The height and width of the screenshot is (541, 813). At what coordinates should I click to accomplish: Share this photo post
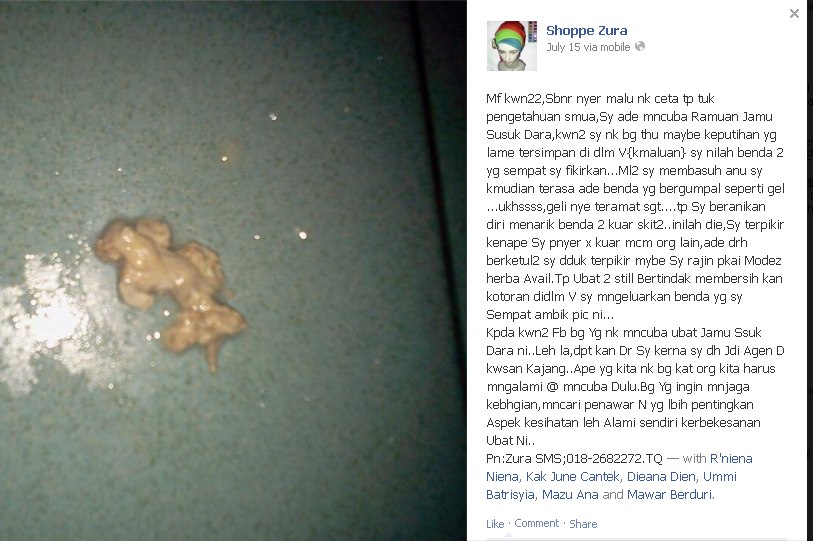click(583, 524)
